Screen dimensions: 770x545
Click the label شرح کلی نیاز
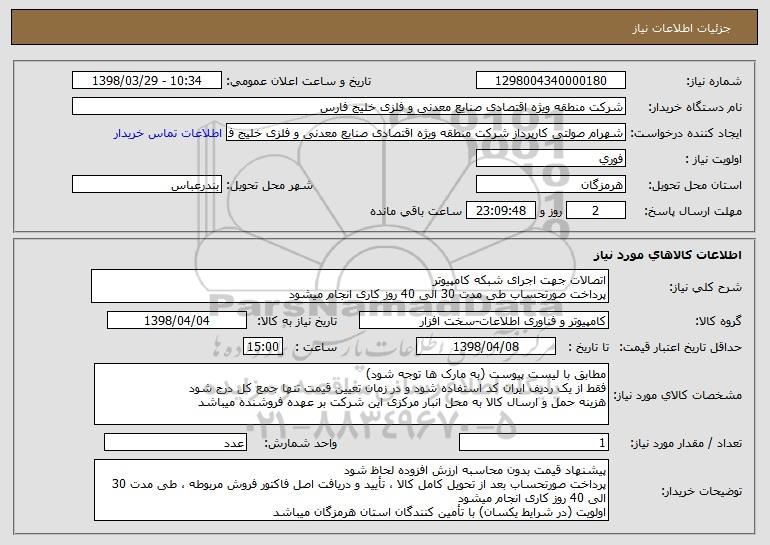706,287
